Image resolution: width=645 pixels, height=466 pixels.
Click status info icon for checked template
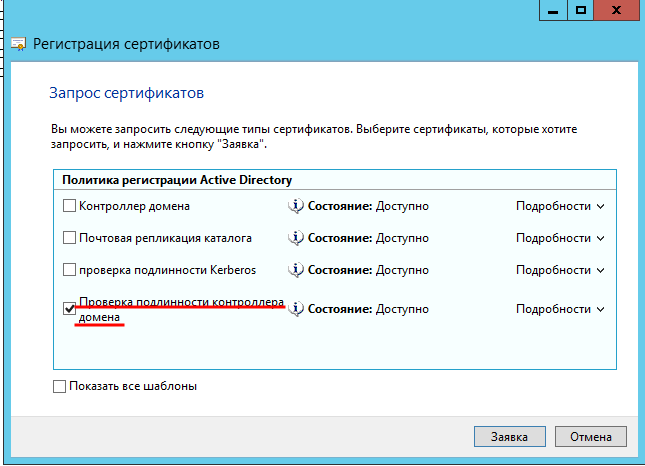click(296, 309)
